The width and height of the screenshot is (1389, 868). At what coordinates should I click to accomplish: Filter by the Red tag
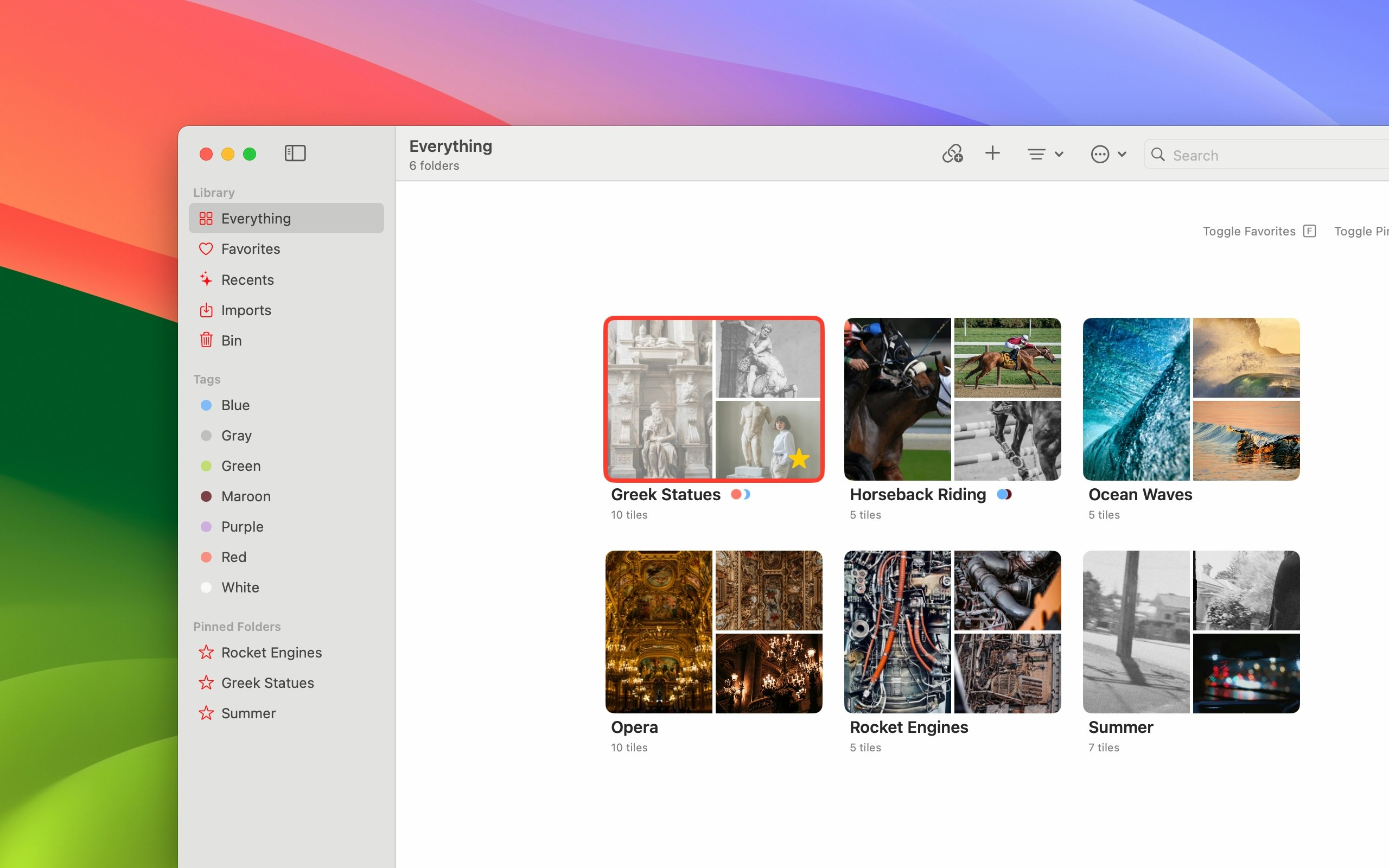point(286,558)
